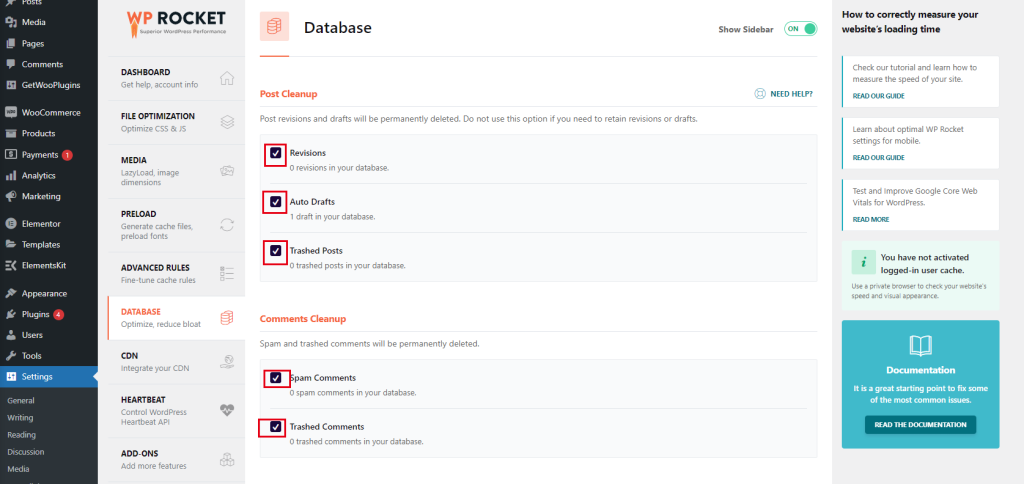Click the Post Cleanup heading
The image size is (1024, 484).
tap(289, 94)
